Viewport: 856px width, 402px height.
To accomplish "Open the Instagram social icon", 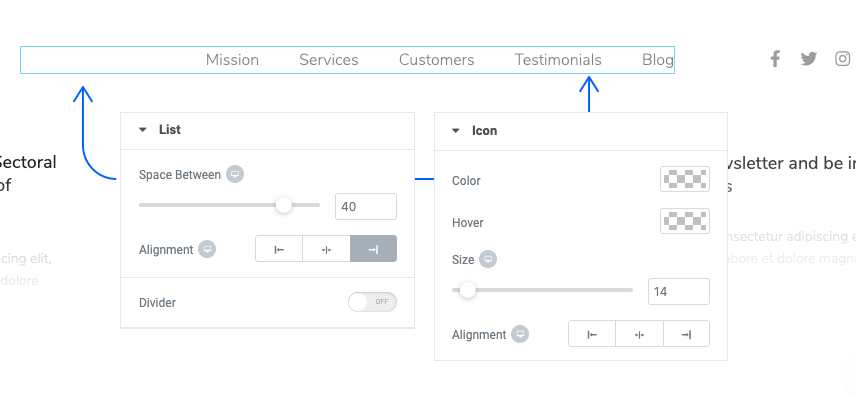I will point(842,58).
